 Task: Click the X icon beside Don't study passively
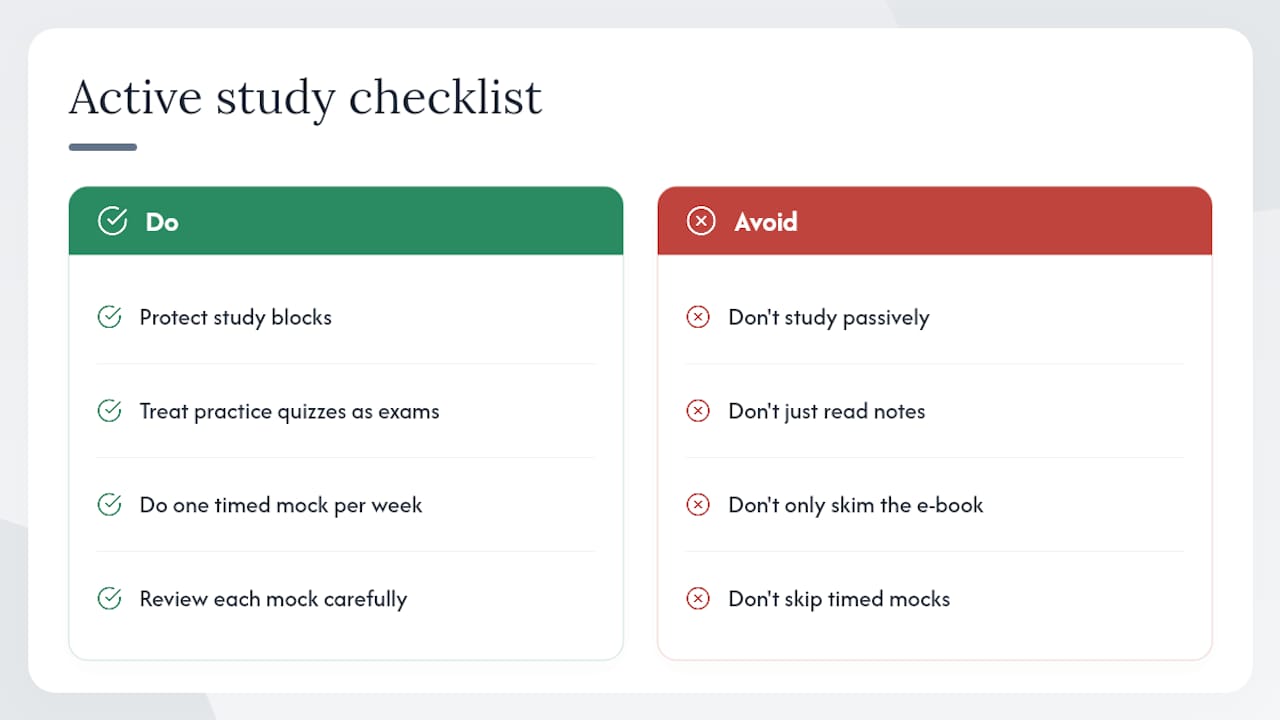tap(698, 317)
